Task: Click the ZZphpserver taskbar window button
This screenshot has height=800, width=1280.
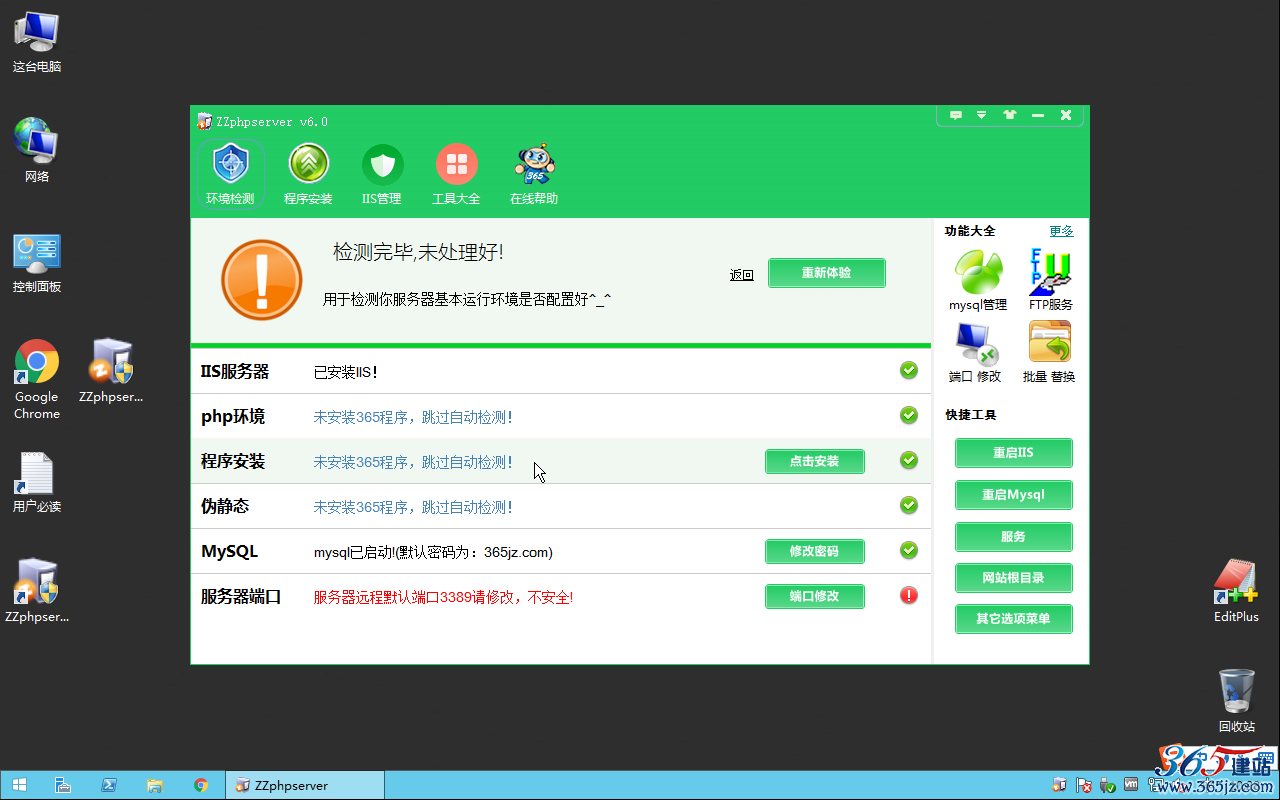Action: tap(305, 785)
